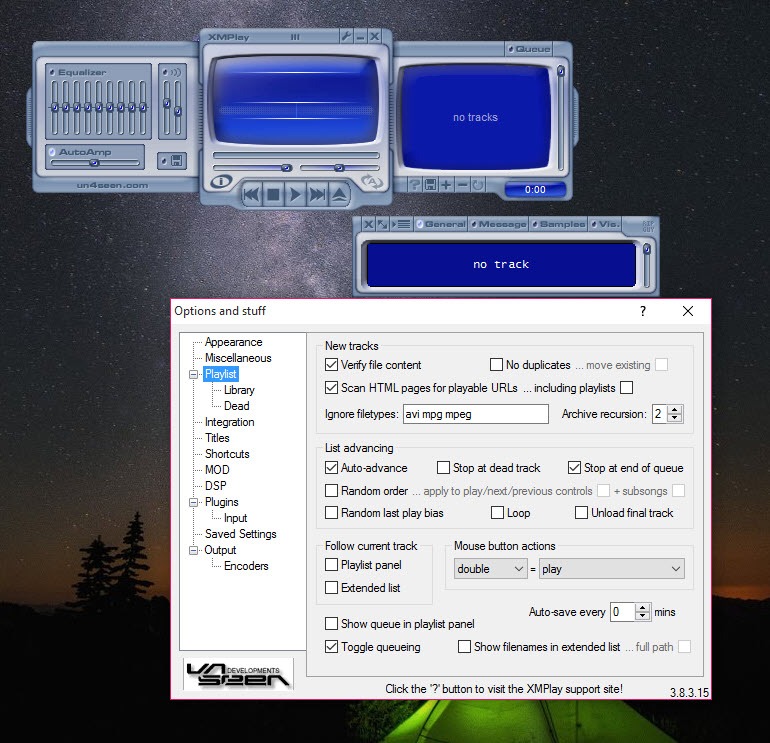Click the 0:00 playlist time display

(x=535, y=190)
